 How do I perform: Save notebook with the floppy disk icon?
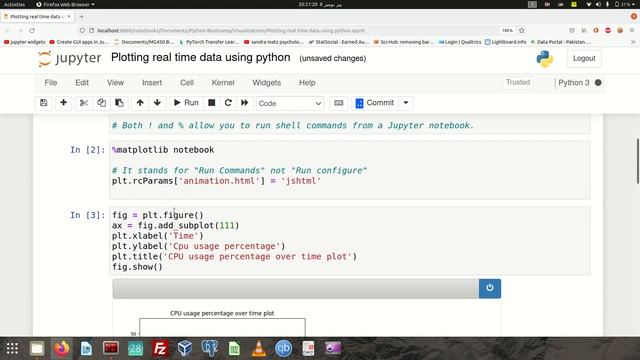point(44,103)
